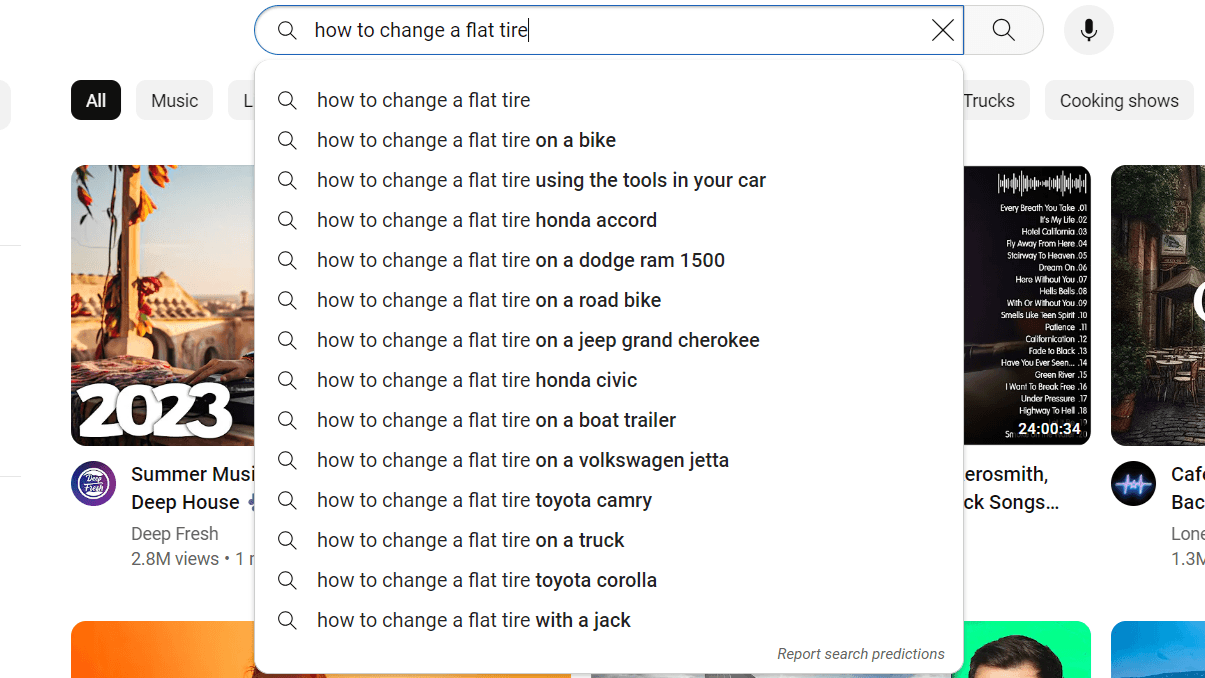Click magnifier icon beside 'with a jack' suggestion
Image resolution: width=1205 pixels, height=678 pixels.
tap(287, 620)
